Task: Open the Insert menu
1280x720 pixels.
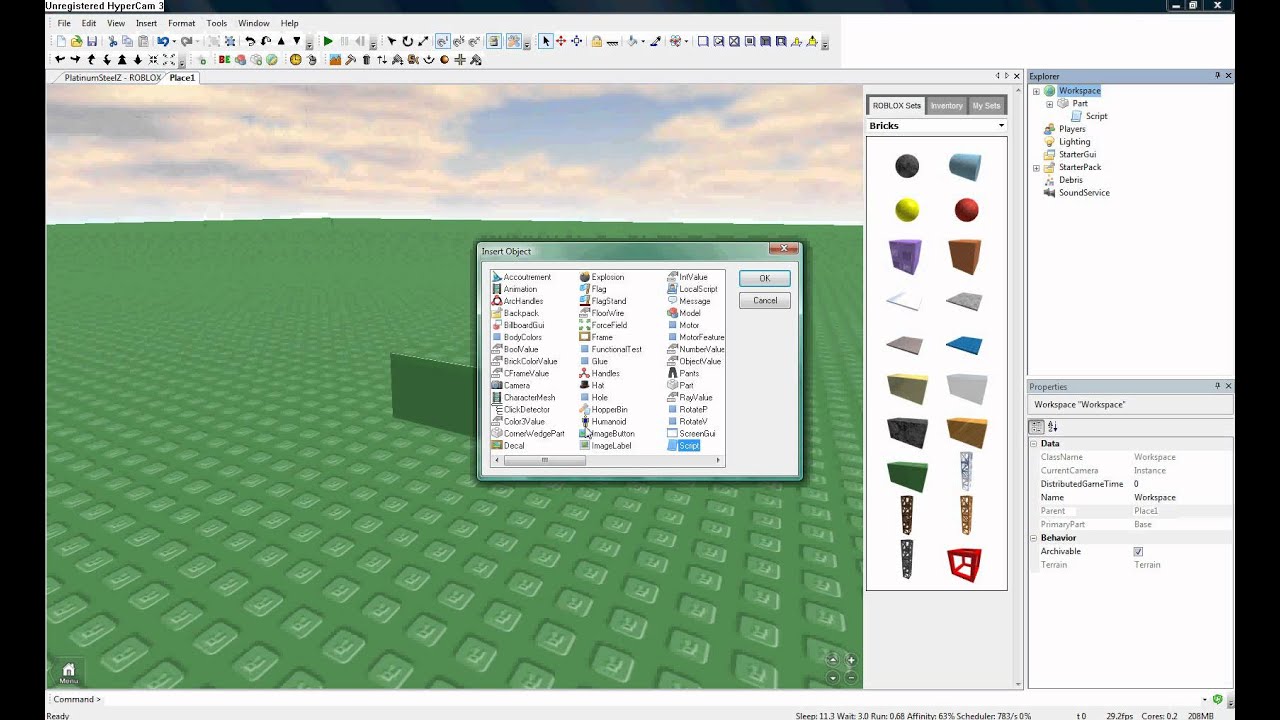Action: [146, 23]
